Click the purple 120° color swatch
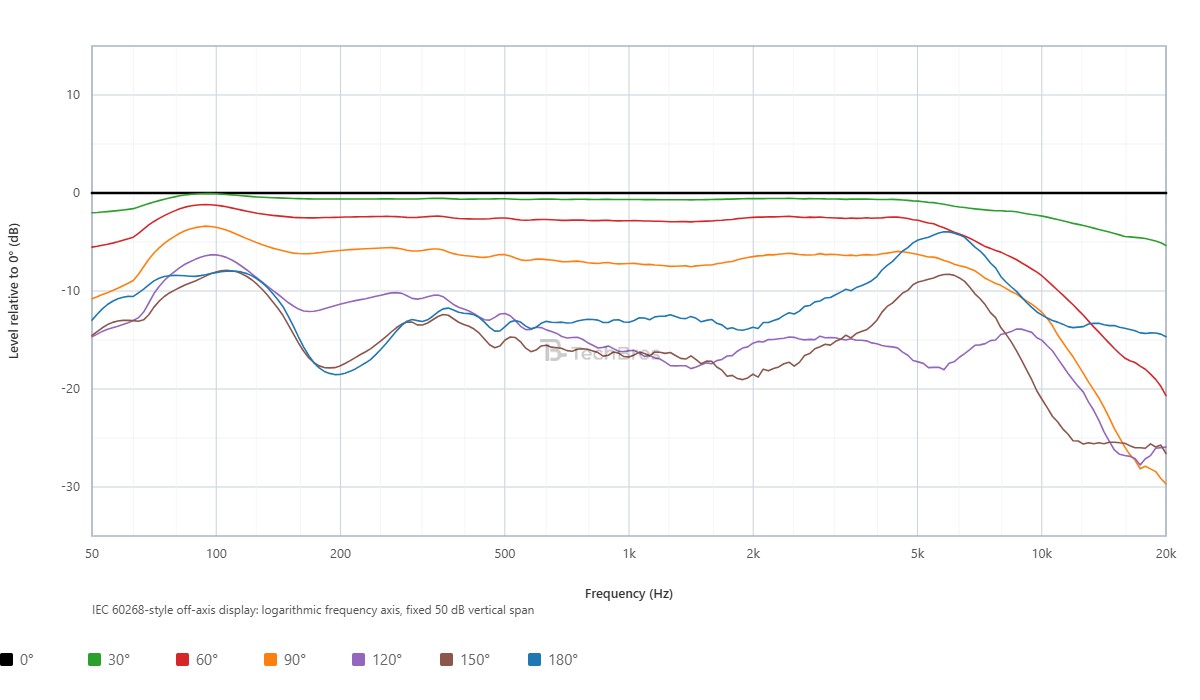Viewport: 1200px width, 700px height. click(x=359, y=659)
